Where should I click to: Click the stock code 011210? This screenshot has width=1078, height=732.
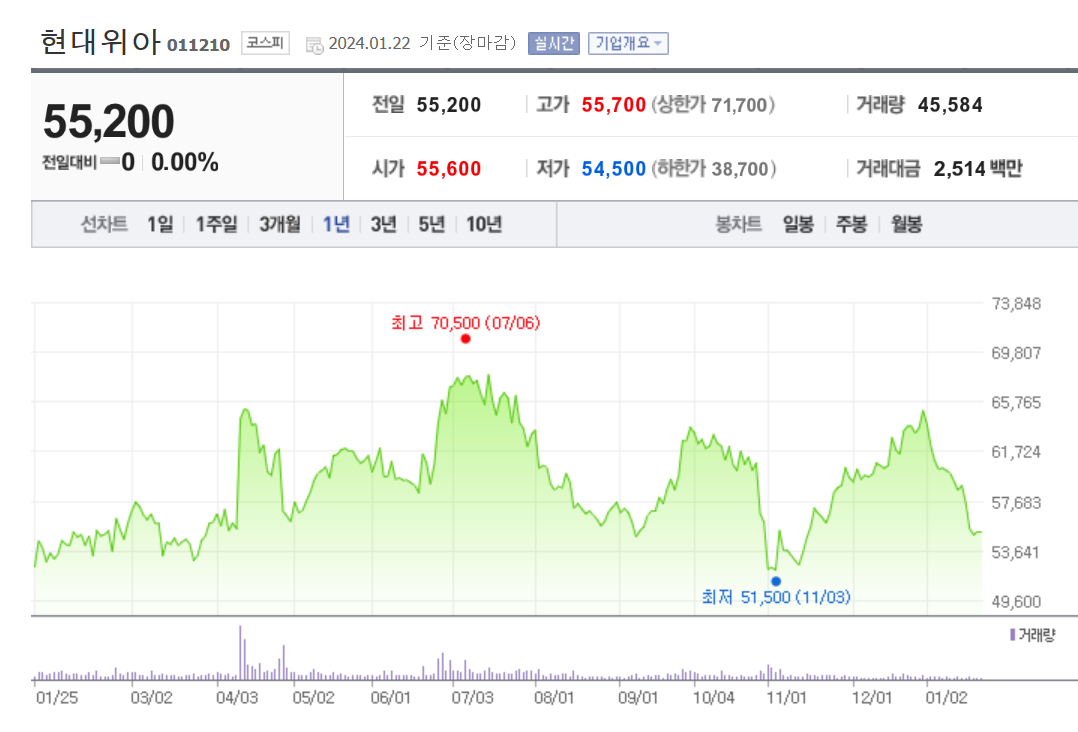point(199,45)
